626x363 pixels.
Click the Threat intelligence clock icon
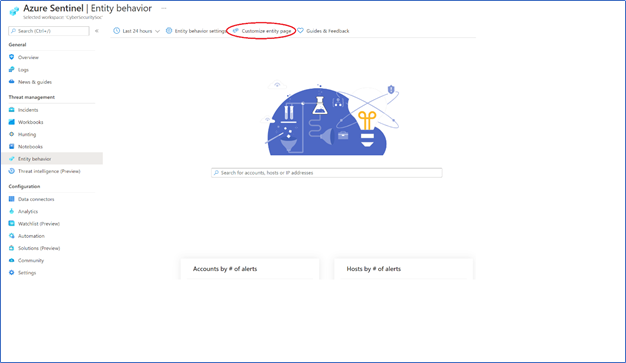(x=12, y=171)
